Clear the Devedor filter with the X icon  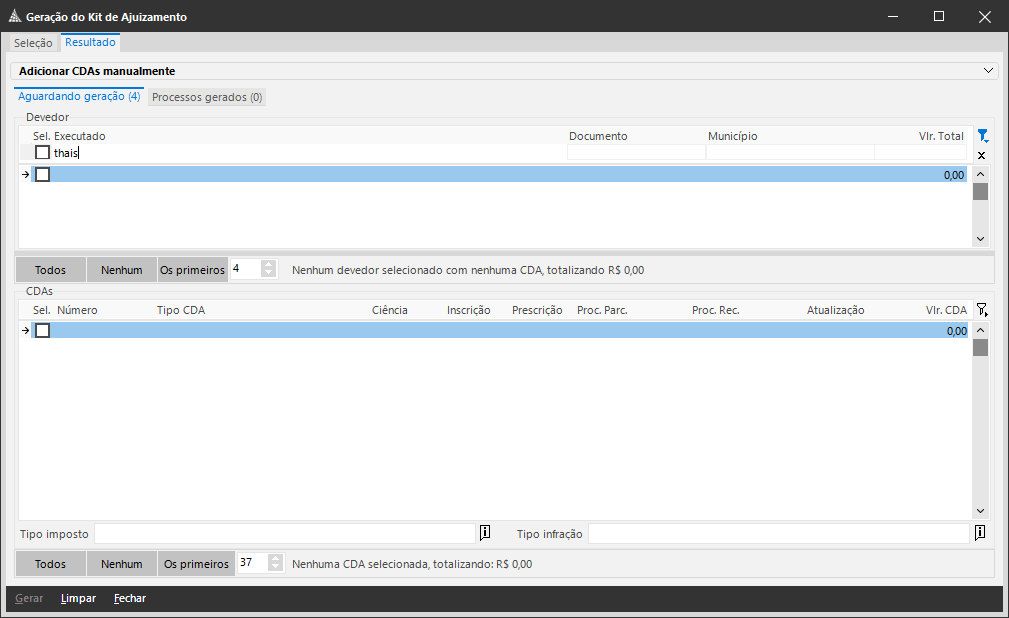pos(981,155)
